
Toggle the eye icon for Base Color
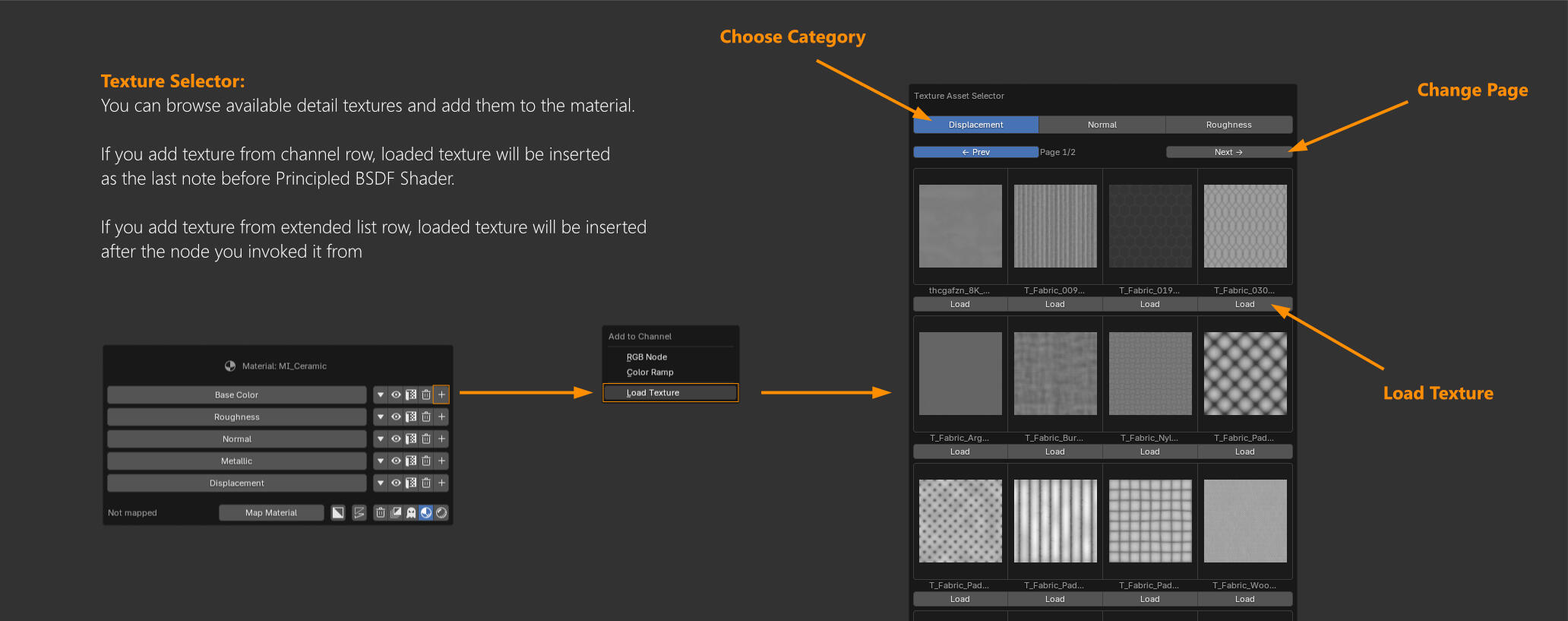396,394
